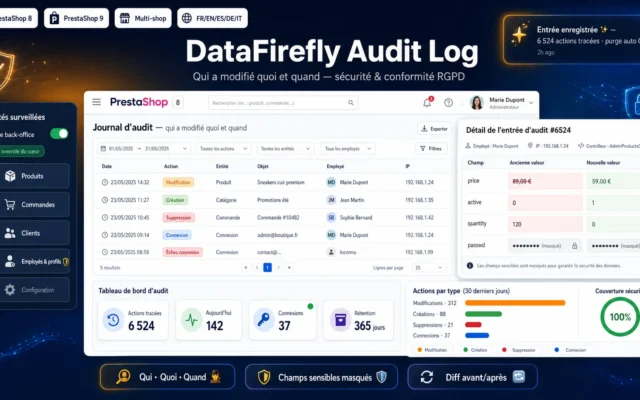The height and width of the screenshot is (400, 640).
Task: Expand the Marie Dupont account chevron
Action: point(531,103)
